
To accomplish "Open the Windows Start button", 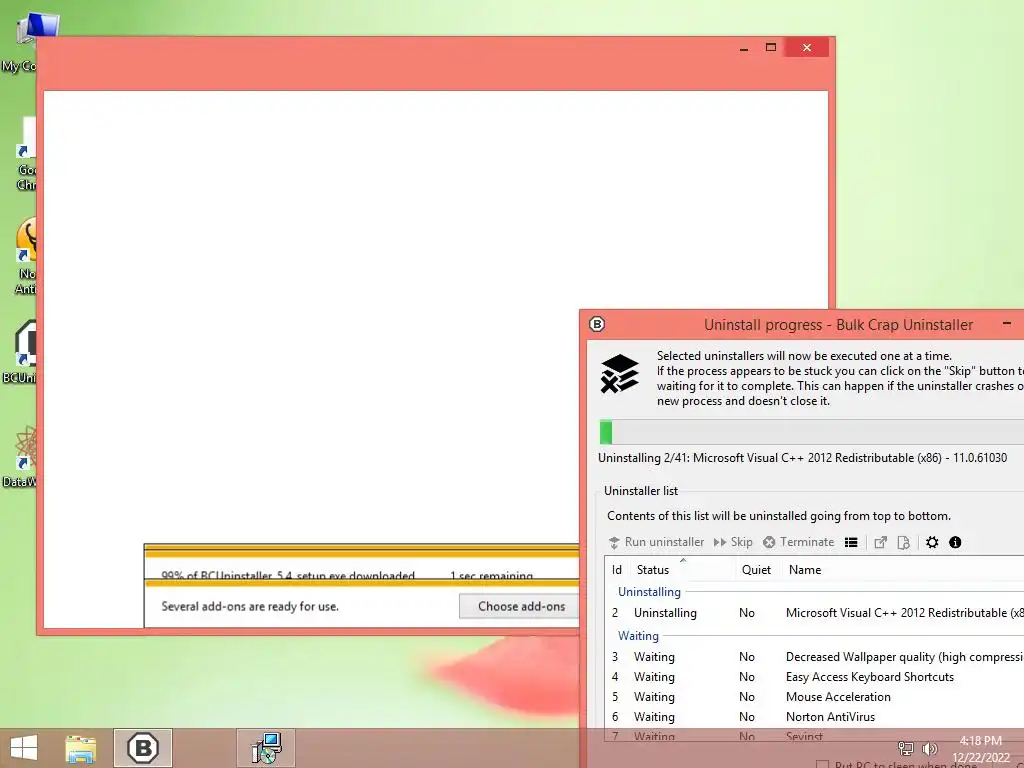I will click(24, 748).
